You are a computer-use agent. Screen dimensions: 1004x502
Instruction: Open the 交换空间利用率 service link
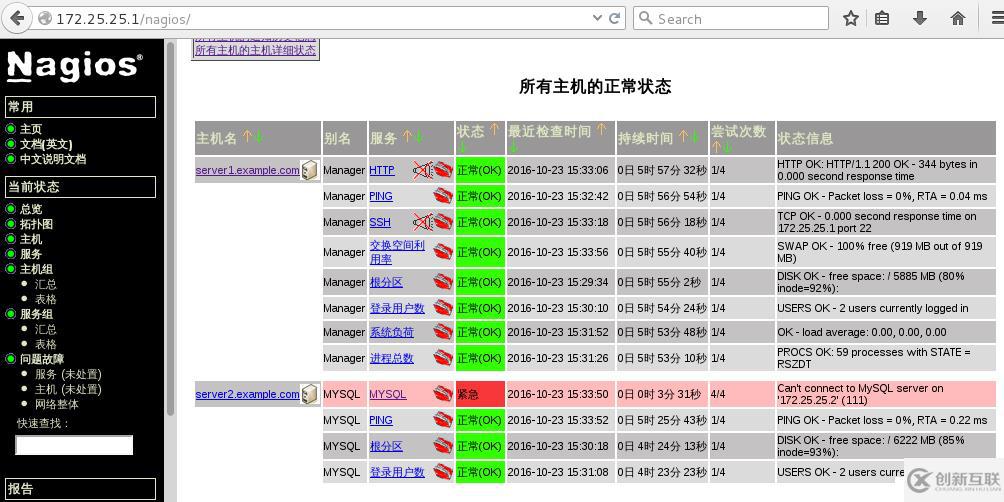[x=397, y=252]
